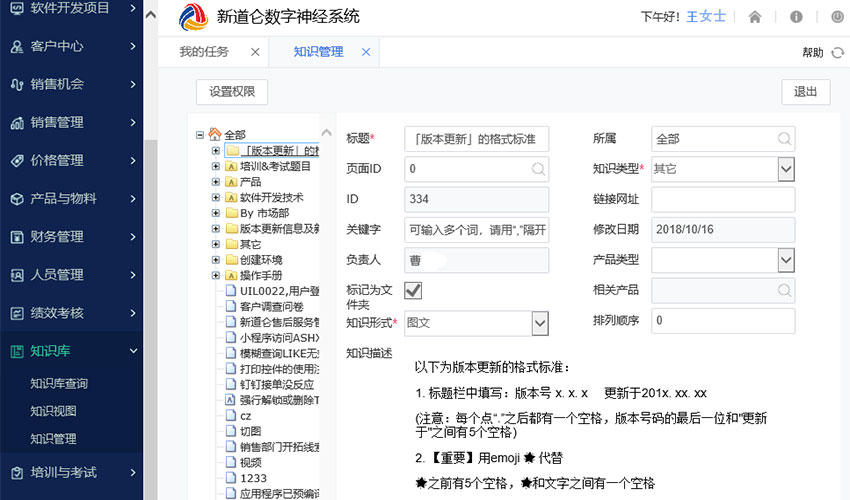The width and height of the screenshot is (850, 500).
Task: Click the 销售管理 sidebar icon
Action: point(17,123)
